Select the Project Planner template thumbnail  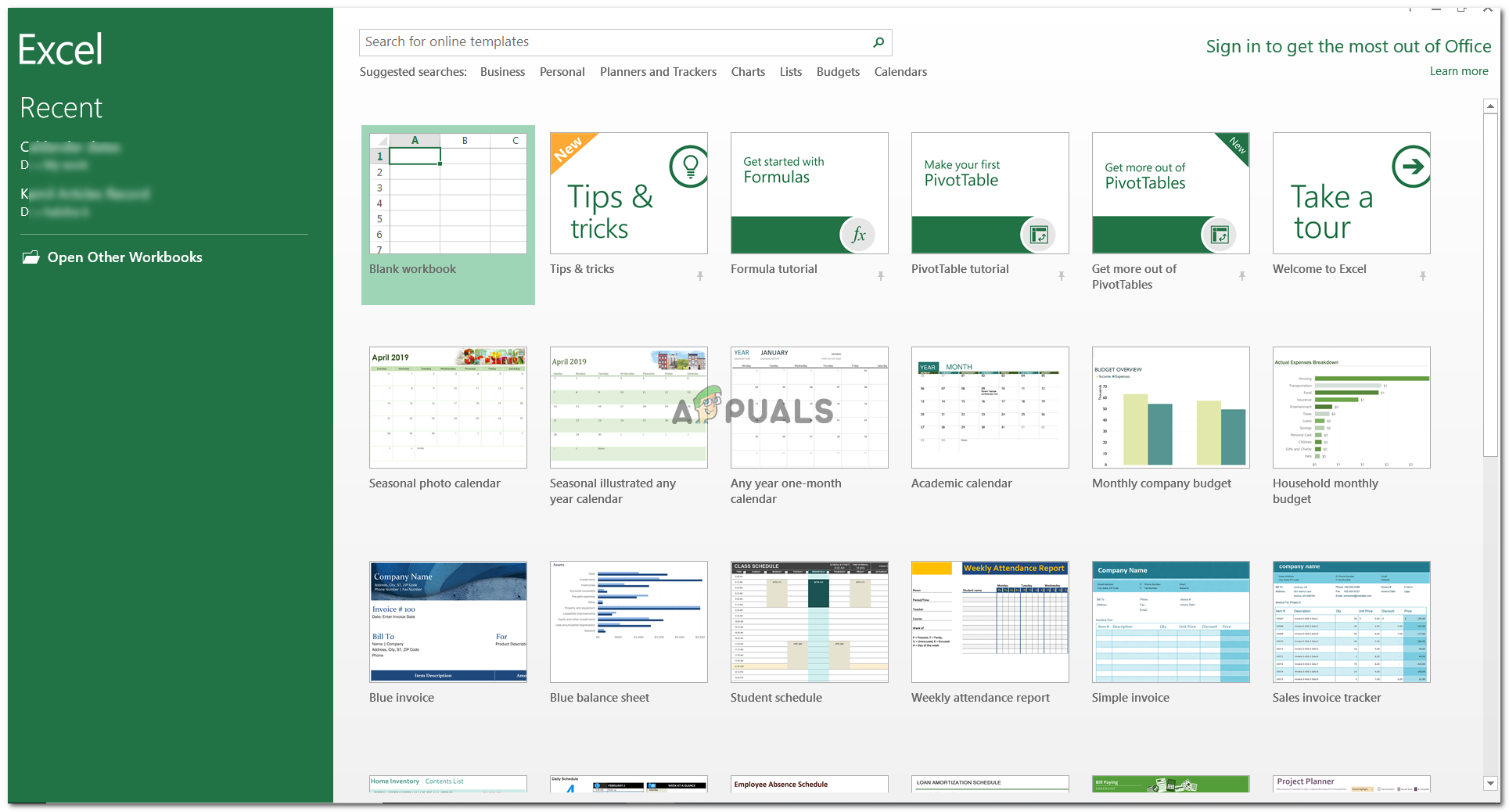click(x=1352, y=784)
